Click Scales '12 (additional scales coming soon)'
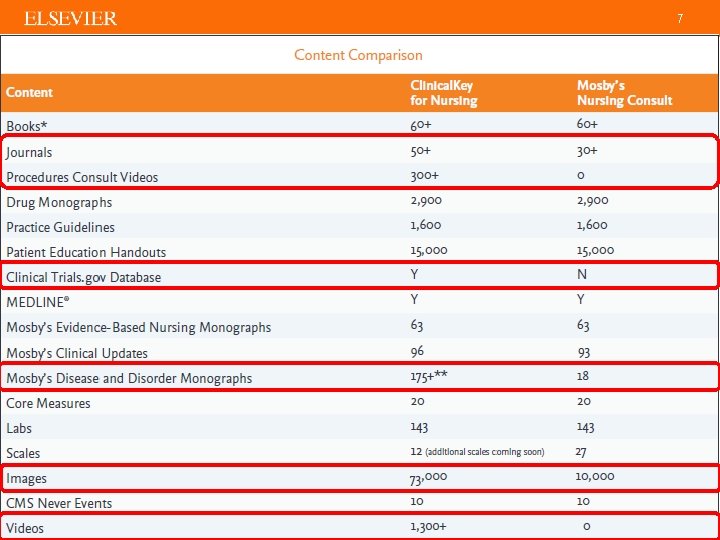 (478, 452)
